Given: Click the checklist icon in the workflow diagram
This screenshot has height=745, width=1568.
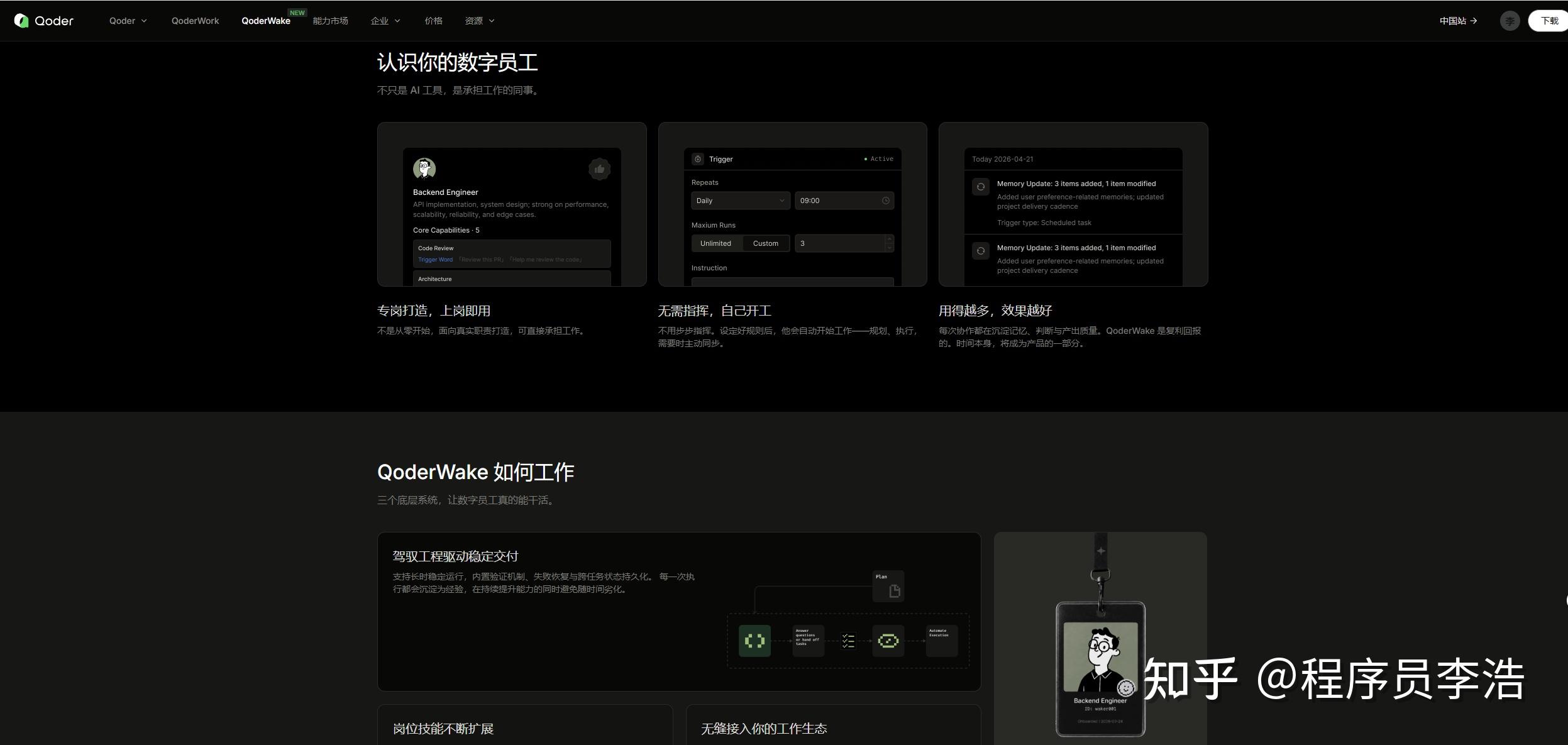Looking at the screenshot, I should (x=848, y=641).
